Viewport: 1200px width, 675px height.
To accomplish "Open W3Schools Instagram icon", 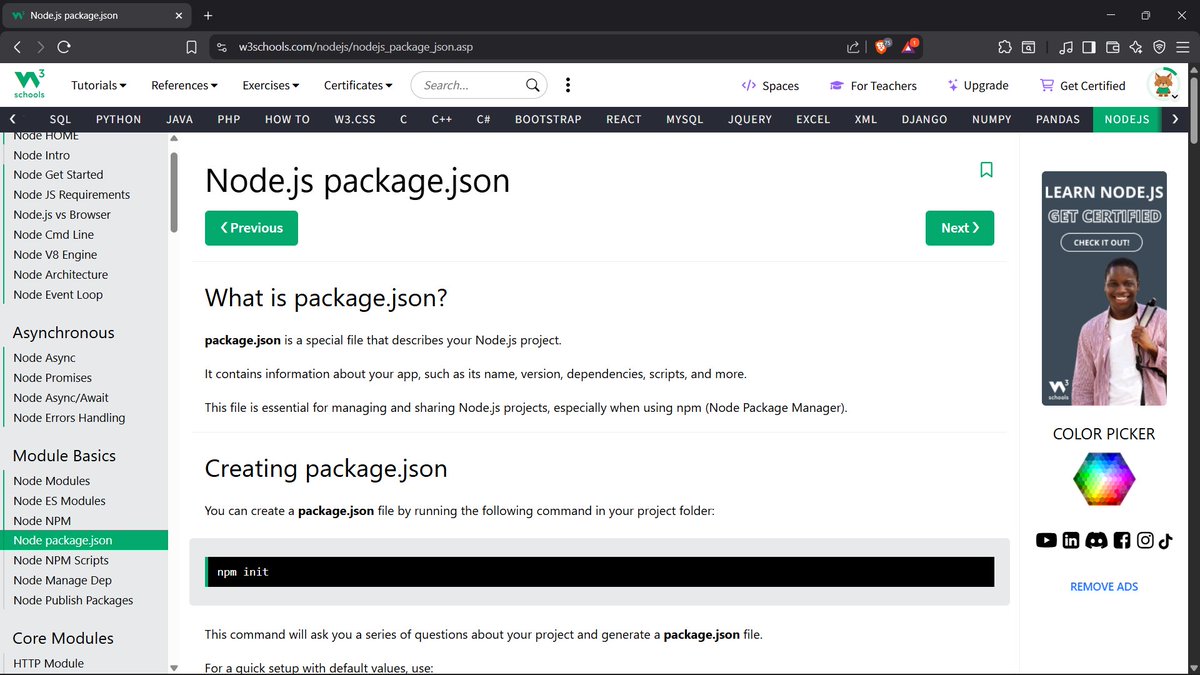I will 1145,540.
